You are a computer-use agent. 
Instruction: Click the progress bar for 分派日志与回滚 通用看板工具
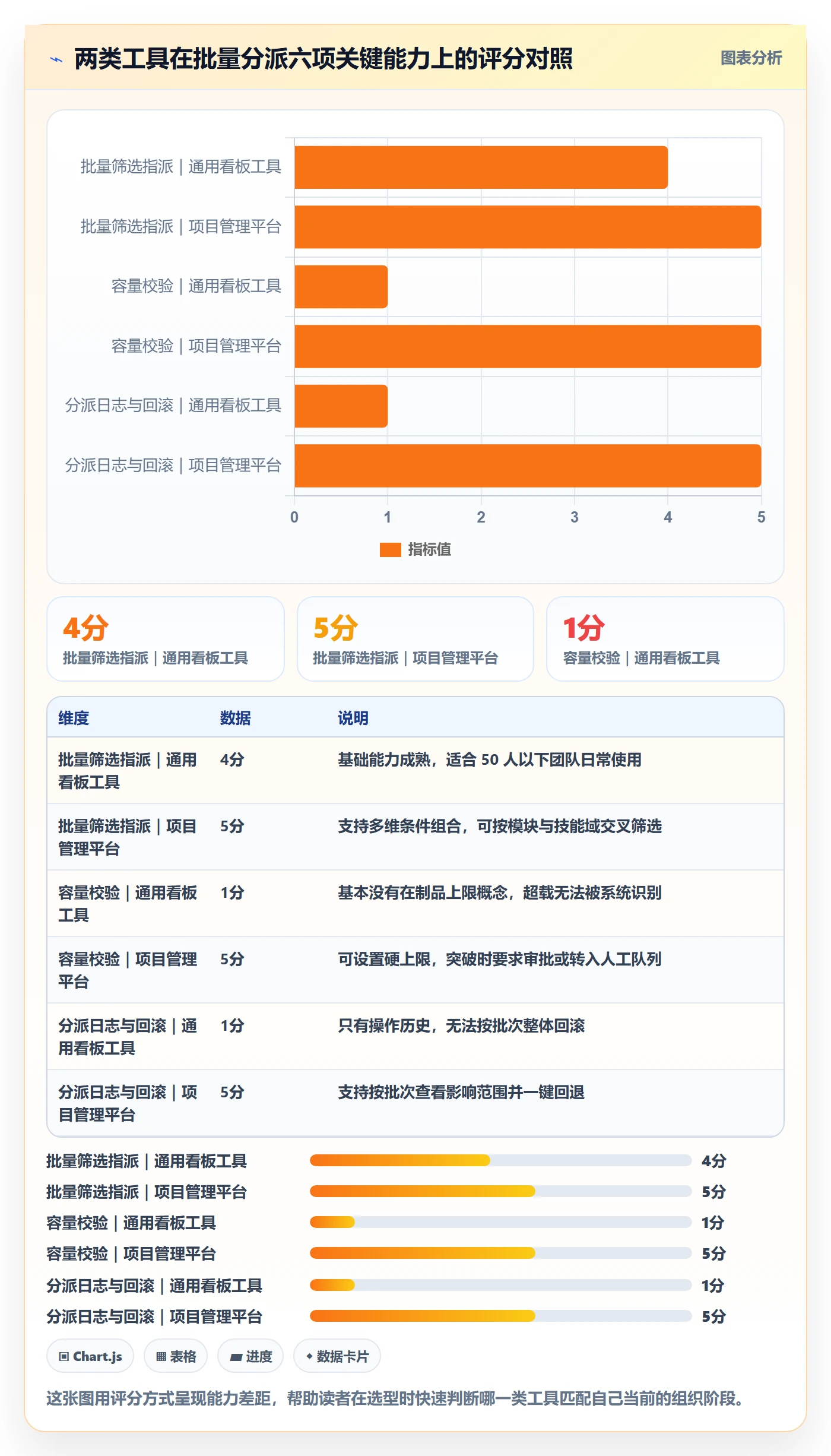[x=500, y=1285]
